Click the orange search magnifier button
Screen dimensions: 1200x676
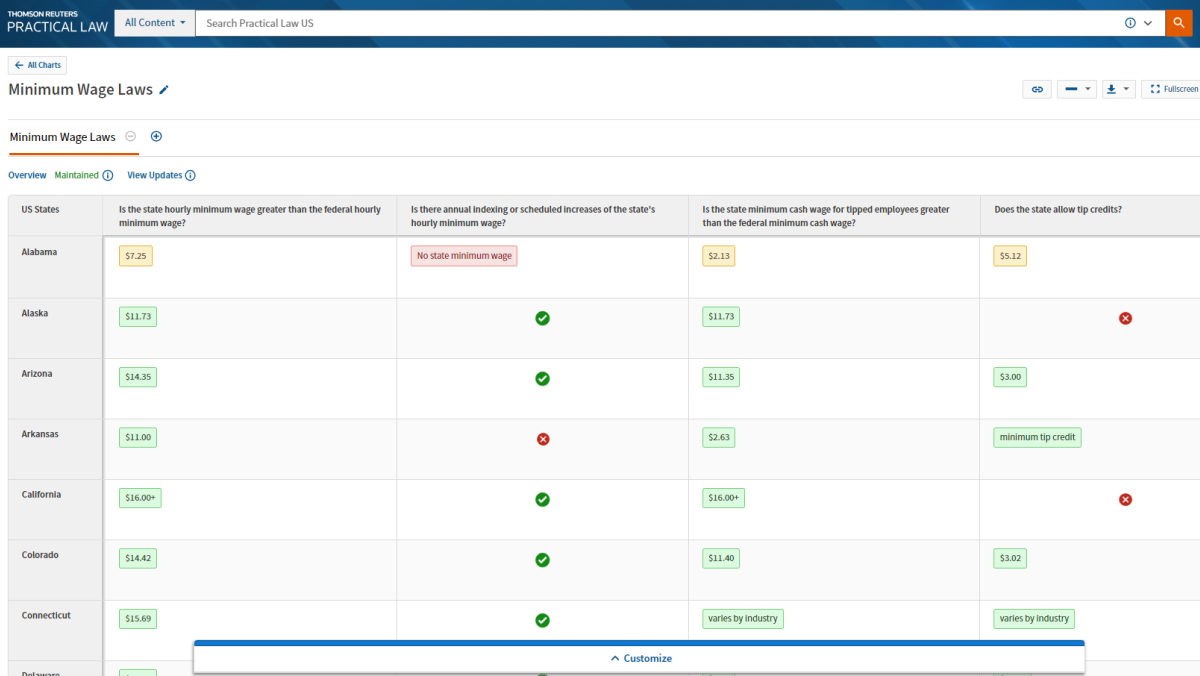(1181, 22)
